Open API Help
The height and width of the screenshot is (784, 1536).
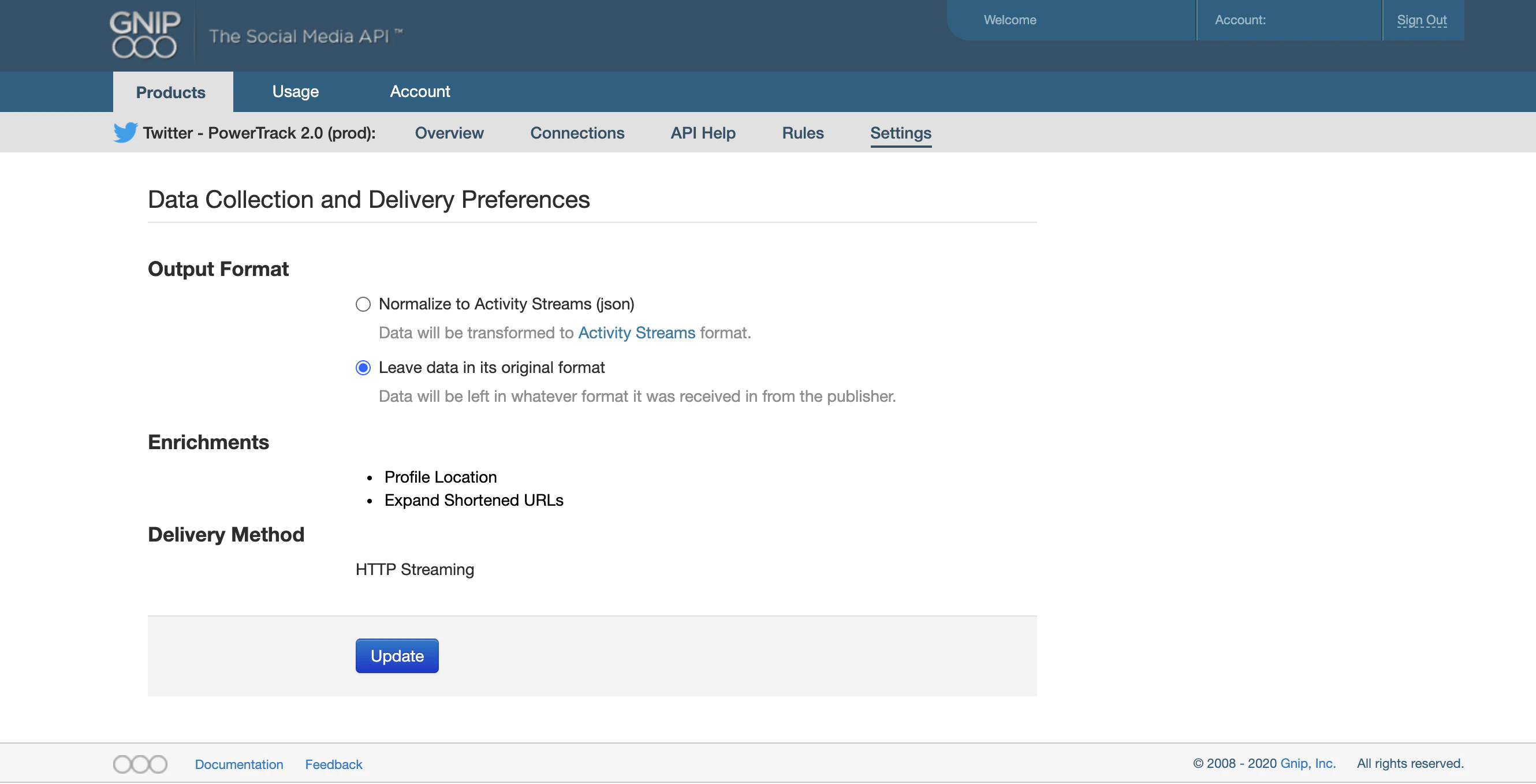tap(702, 132)
